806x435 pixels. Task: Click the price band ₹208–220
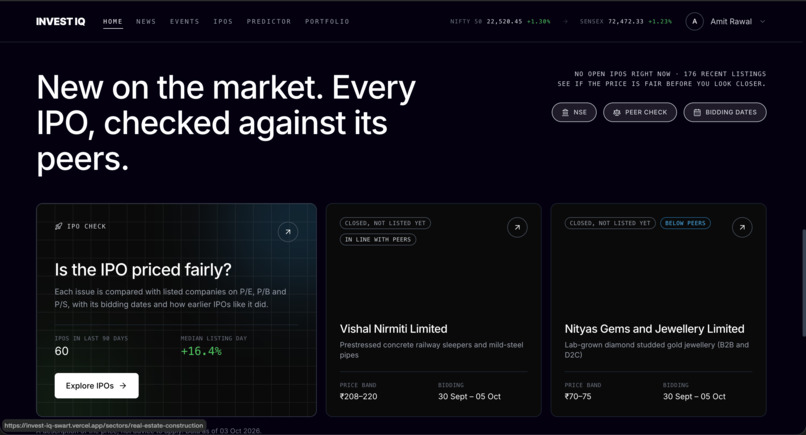pos(358,396)
